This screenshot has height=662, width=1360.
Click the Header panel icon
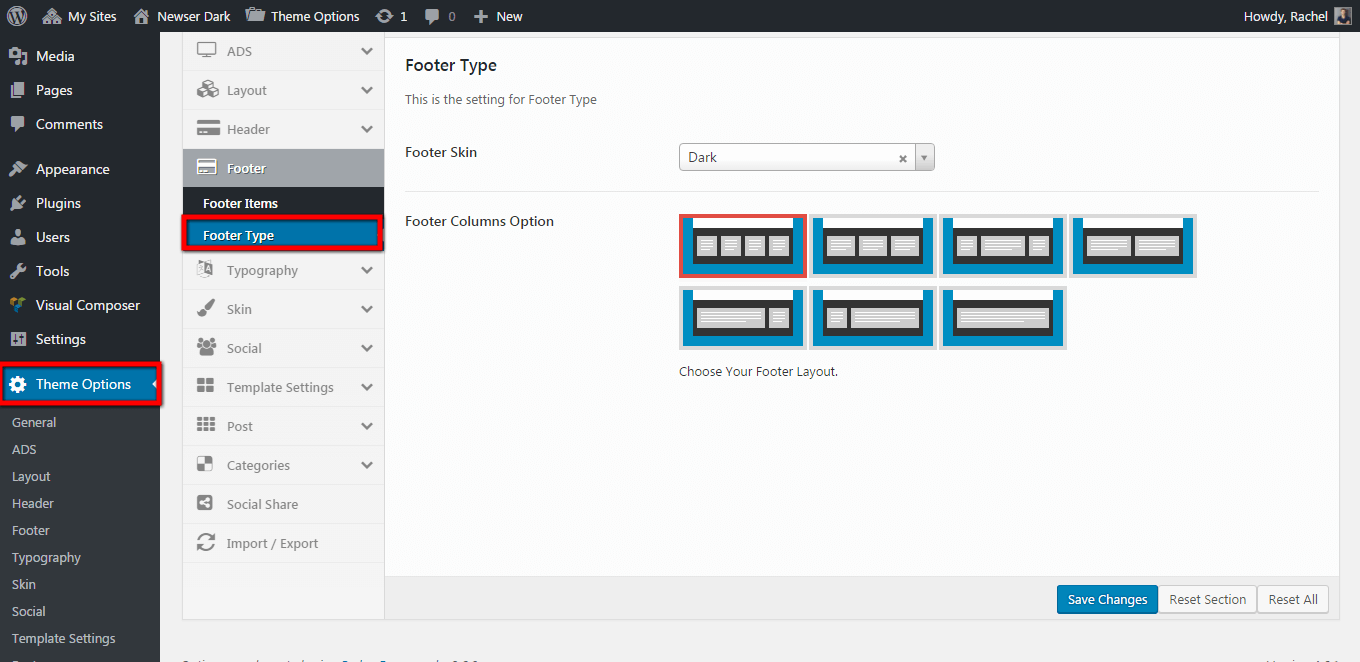207,129
